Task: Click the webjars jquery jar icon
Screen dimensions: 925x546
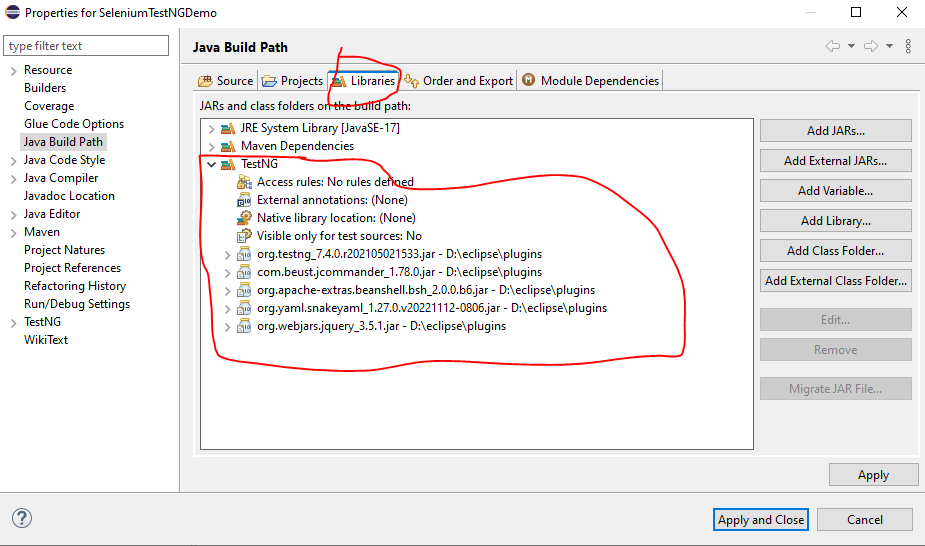Action: (x=244, y=326)
